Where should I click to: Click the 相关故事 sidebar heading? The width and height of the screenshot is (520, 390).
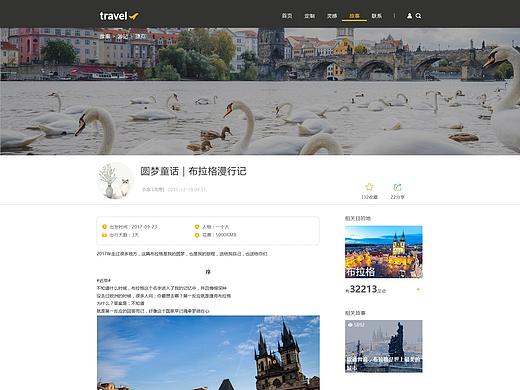click(x=355, y=313)
